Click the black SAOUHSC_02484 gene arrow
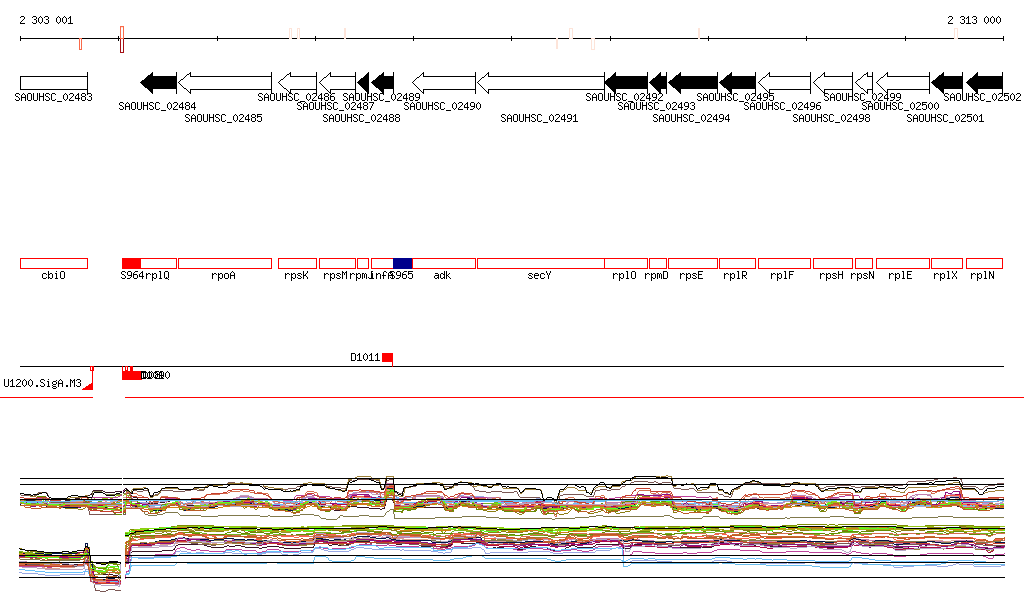The image size is (1024, 611). click(x=159, y=82)
